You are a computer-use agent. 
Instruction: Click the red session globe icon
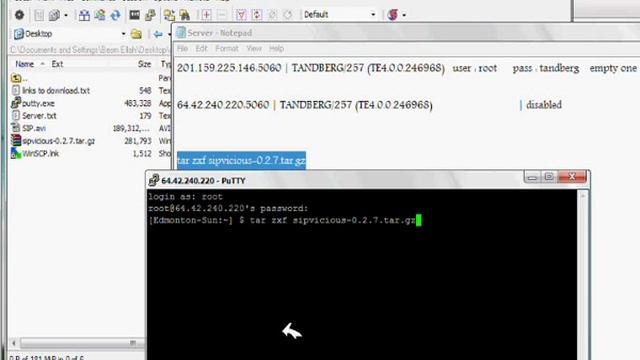click(x=393, y=15)
